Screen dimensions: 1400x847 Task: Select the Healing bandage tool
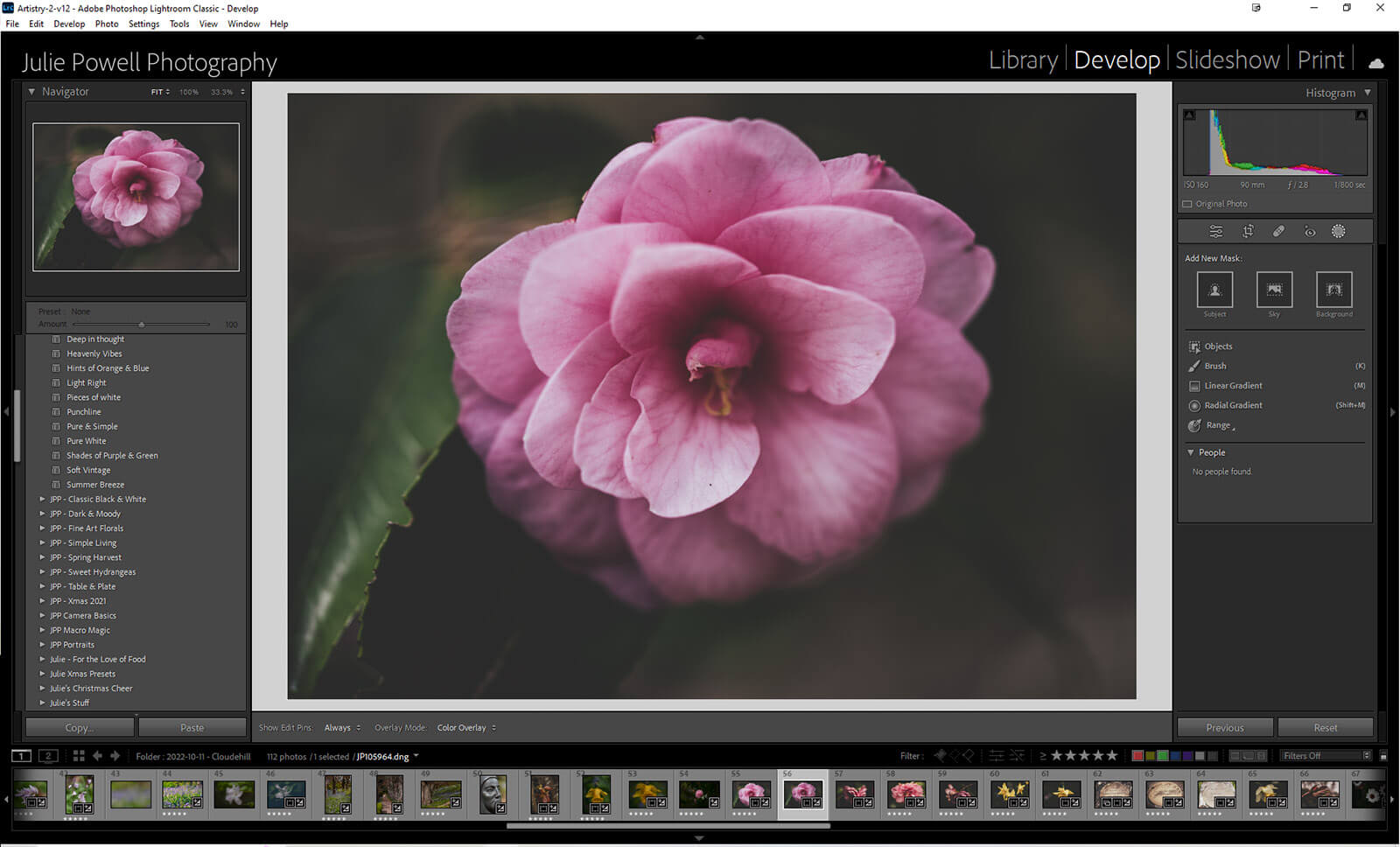1278,232
